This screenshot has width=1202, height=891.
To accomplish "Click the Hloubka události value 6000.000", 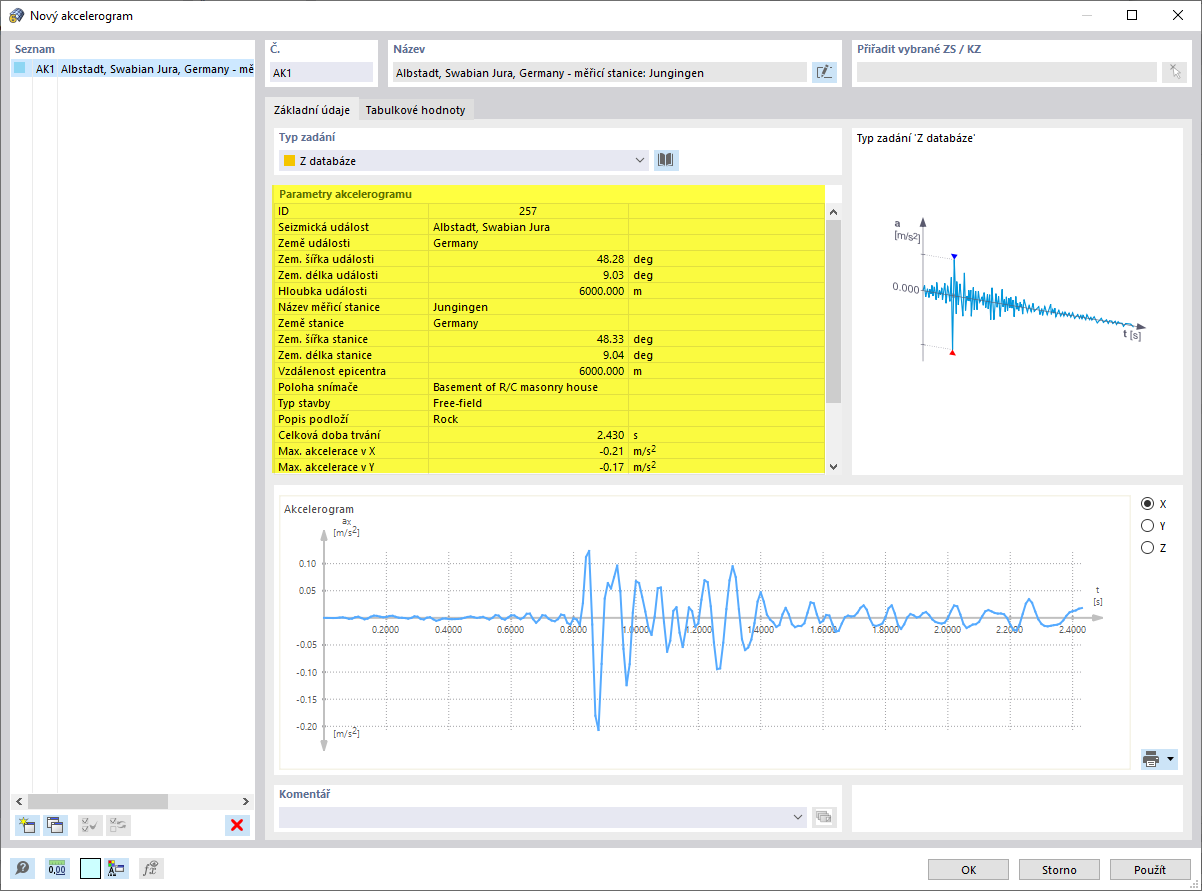I will tap(528, 291).
